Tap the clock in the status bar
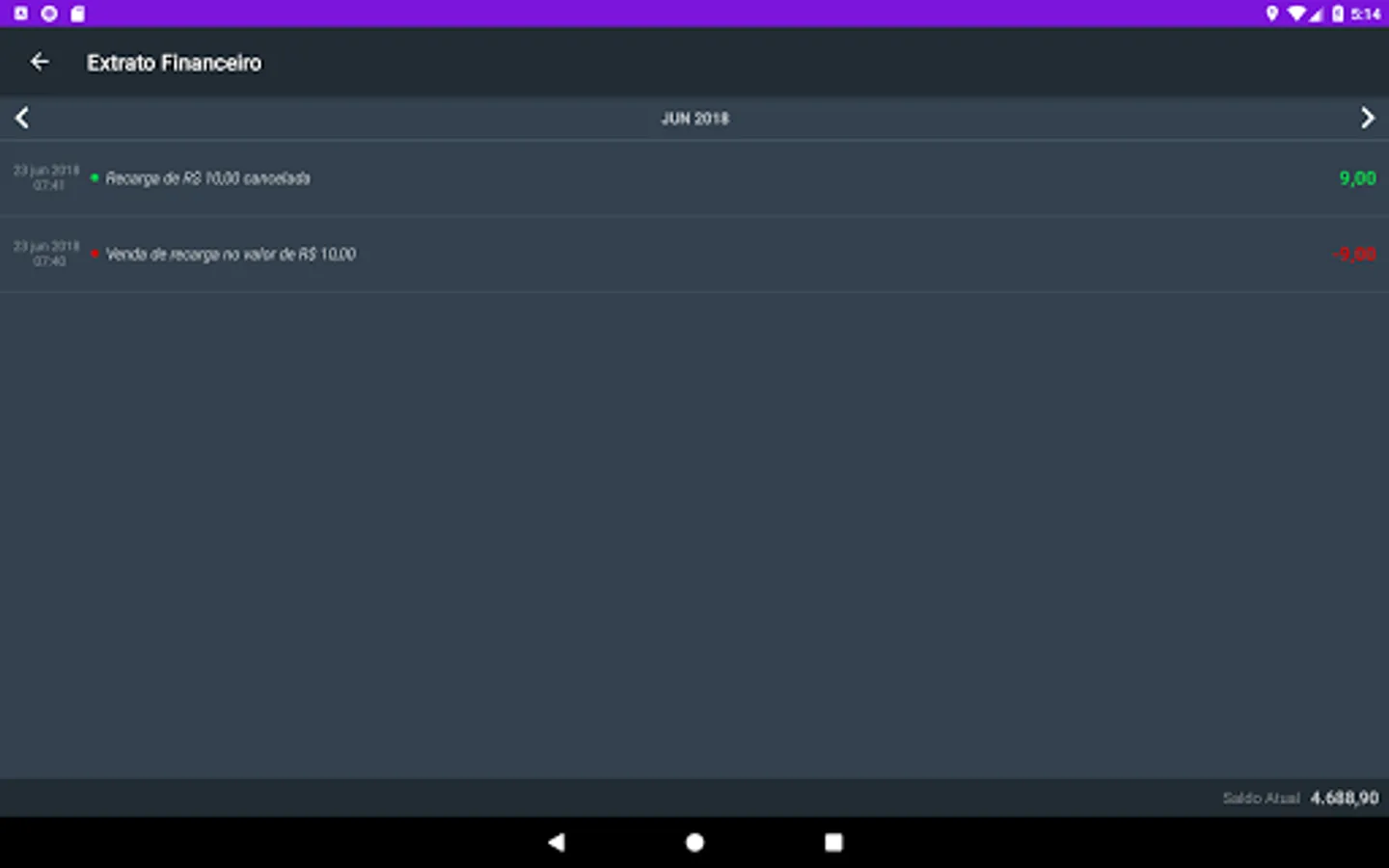Screen dimensions: 1389x868 pyautogui.click(x=1367, y=14)
